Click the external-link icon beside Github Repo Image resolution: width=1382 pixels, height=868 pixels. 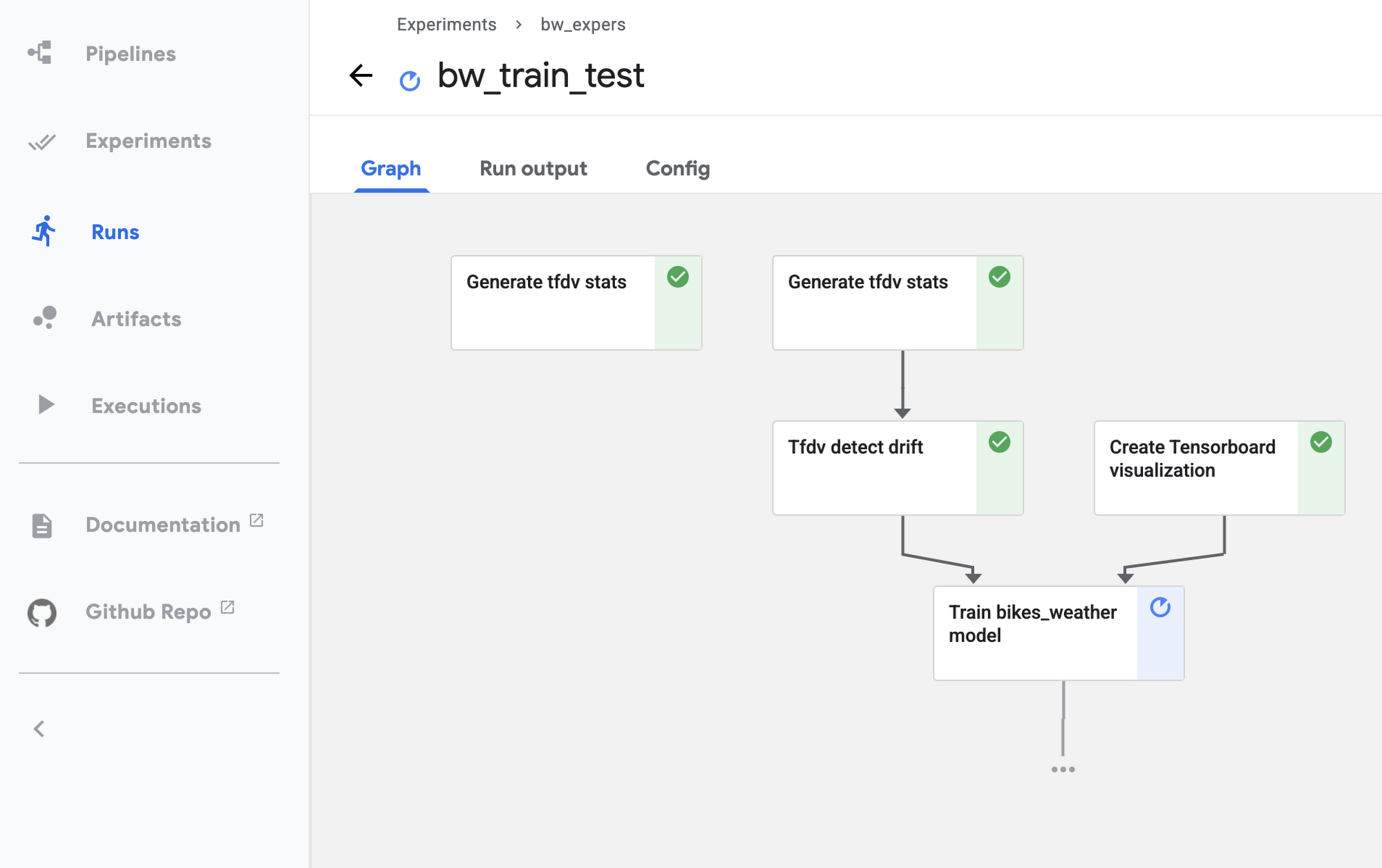click(x=227, y=607)
